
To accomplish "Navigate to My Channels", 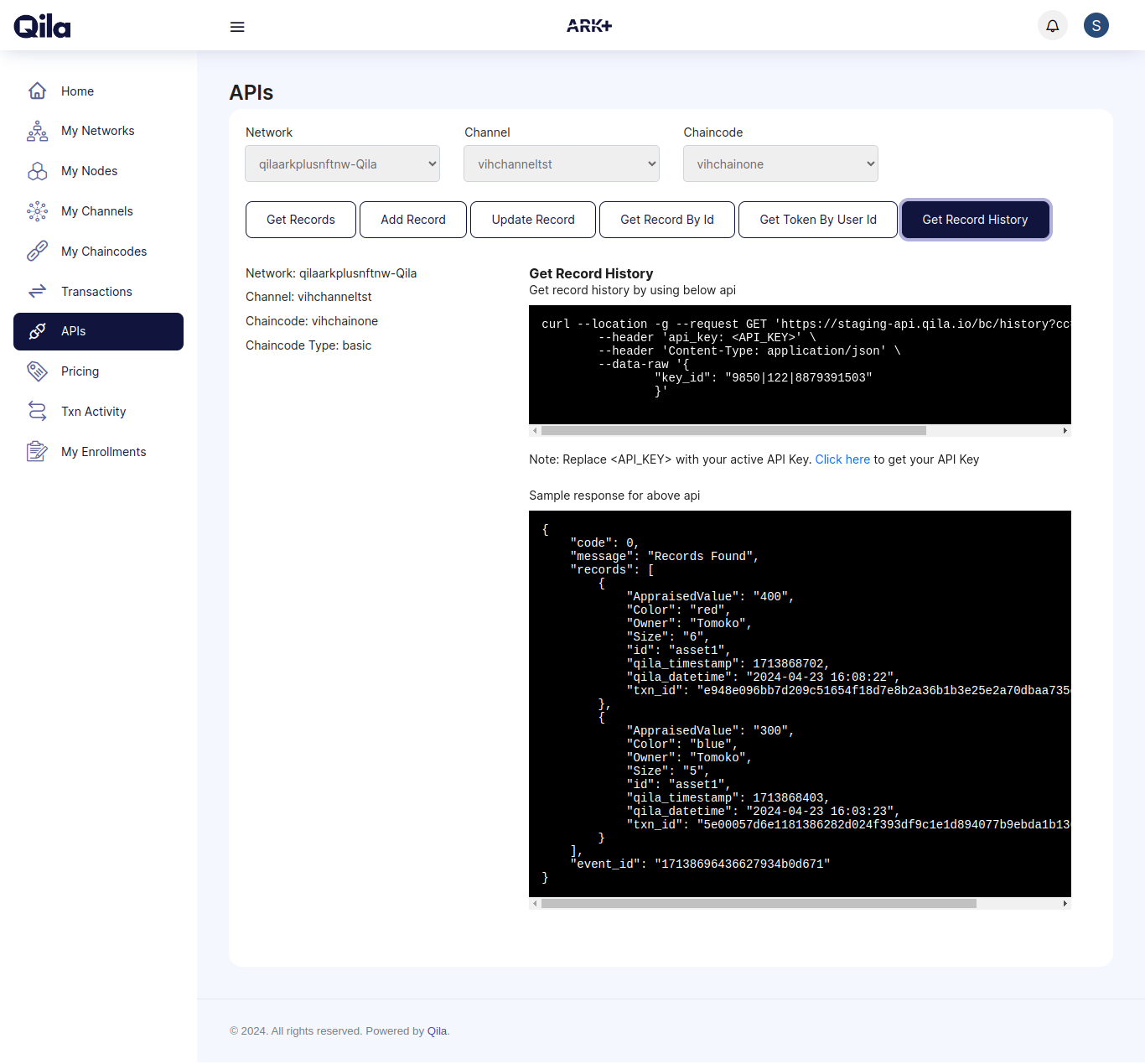I will pos(98,211).
